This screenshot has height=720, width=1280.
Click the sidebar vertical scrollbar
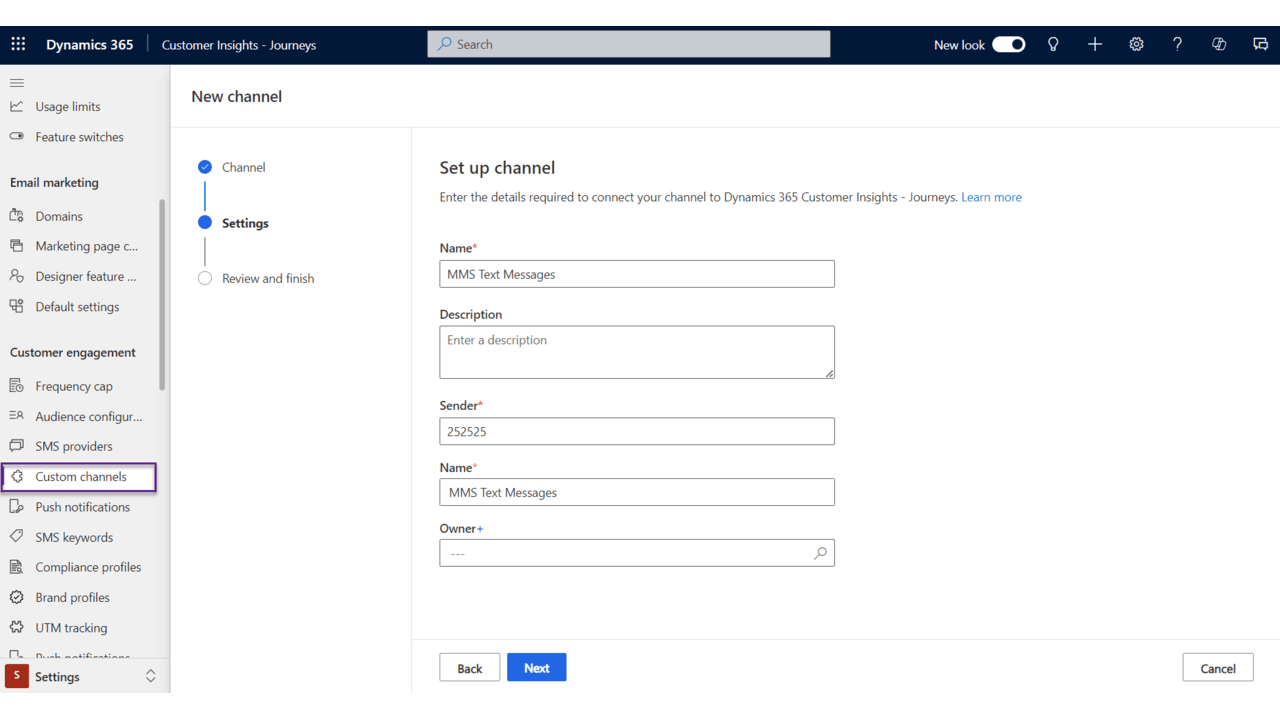click(x=162, y=296)
